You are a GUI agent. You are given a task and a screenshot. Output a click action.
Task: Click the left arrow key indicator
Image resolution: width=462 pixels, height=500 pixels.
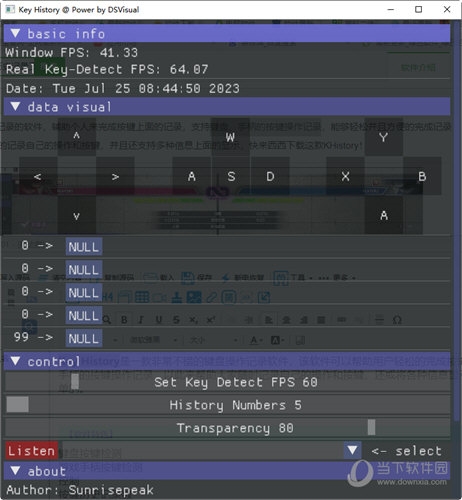38,176
